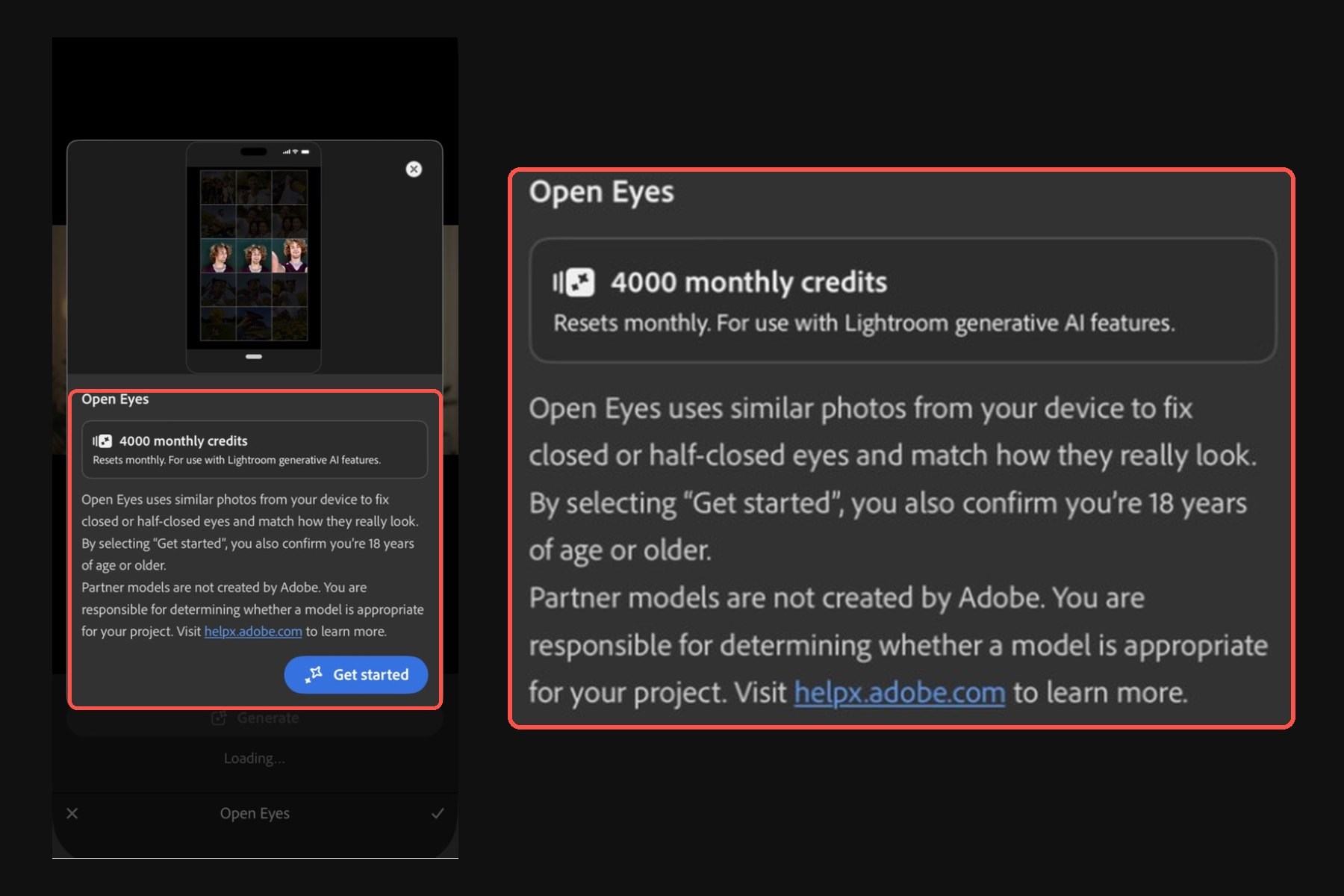Click 'Resets monthly' line in phone dialog
The height and width of the screenshot is (896, 1344).
tap(237, 460)
